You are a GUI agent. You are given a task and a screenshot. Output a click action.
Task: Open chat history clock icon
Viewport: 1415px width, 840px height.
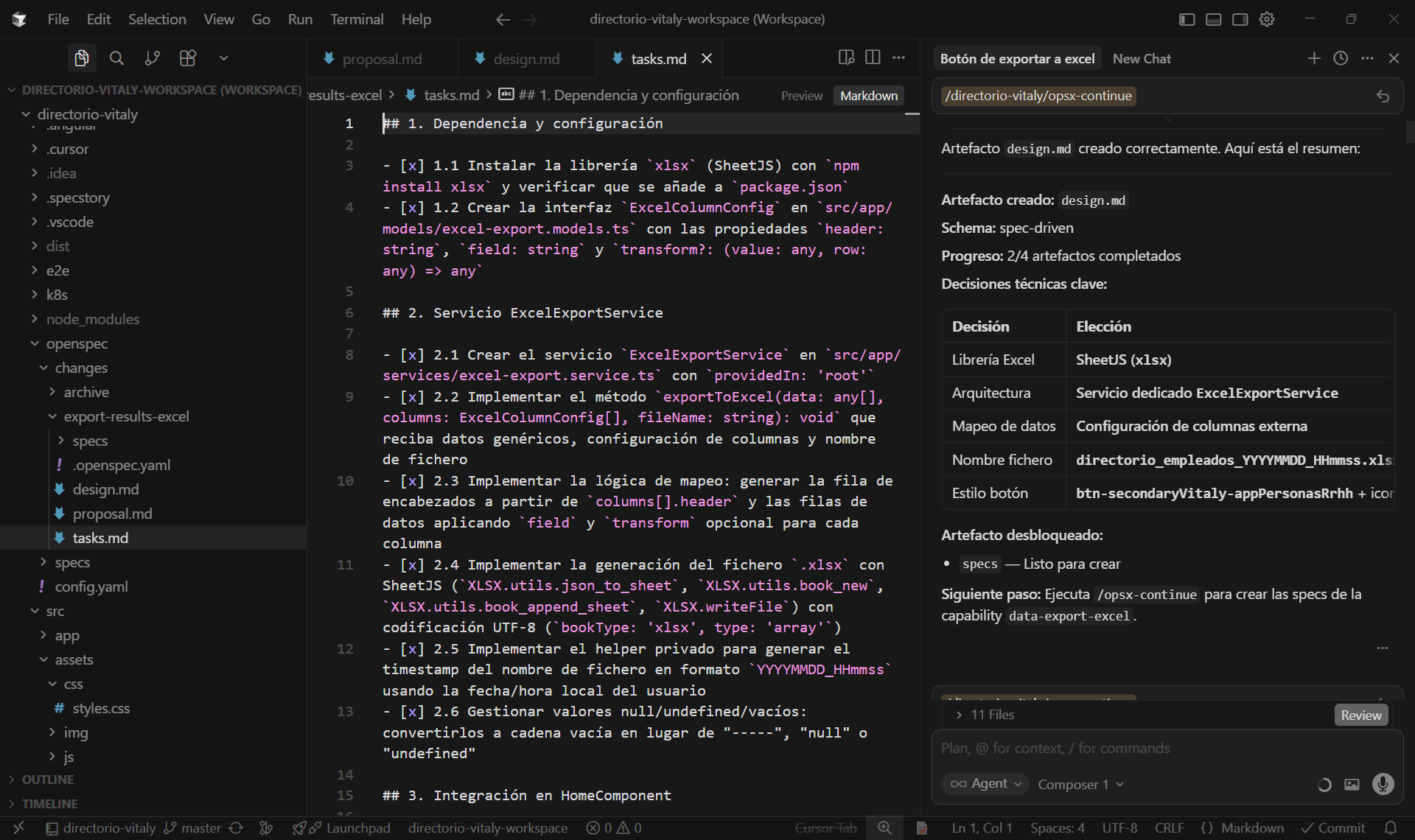point(1341,58)
